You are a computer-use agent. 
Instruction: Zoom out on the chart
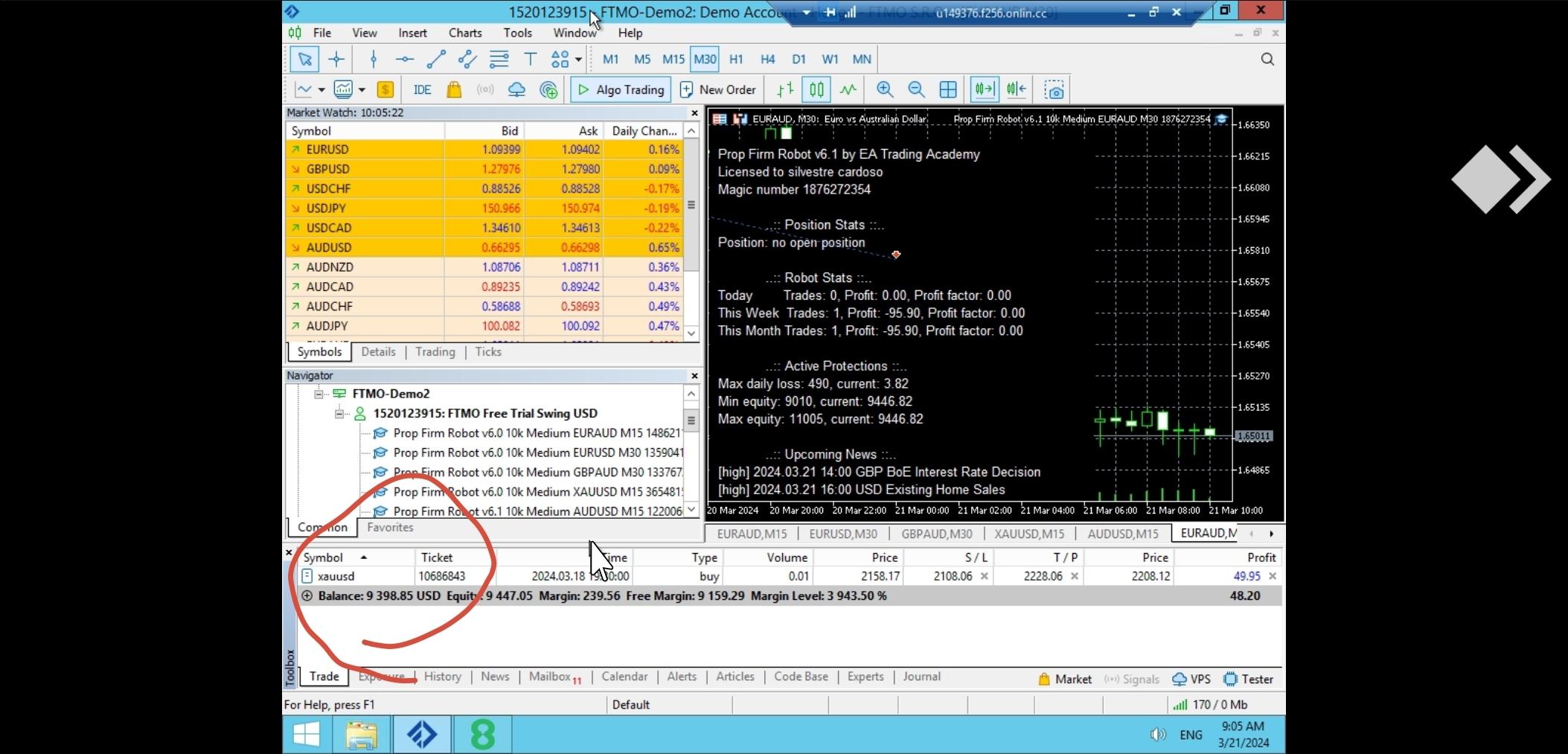[916, 90]
